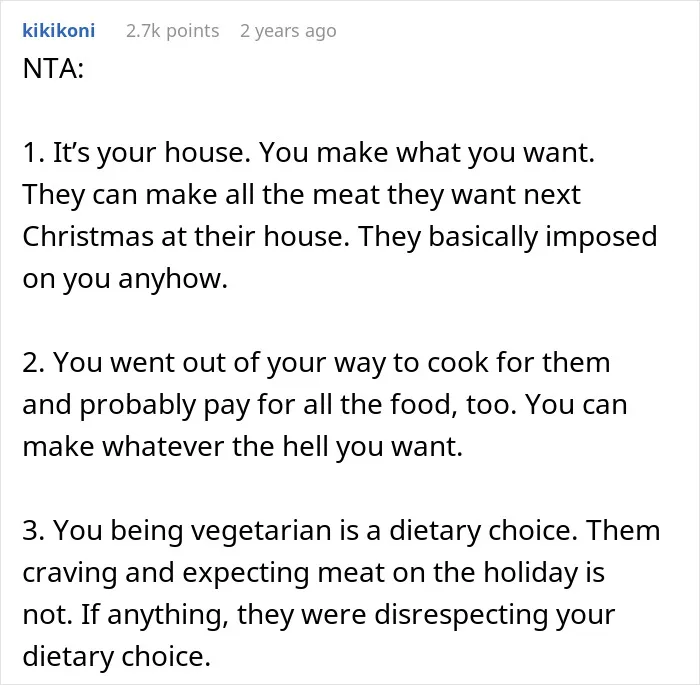Click the phrase 'meat they want next'
700x685 pixels.
(x=446, y=195)
